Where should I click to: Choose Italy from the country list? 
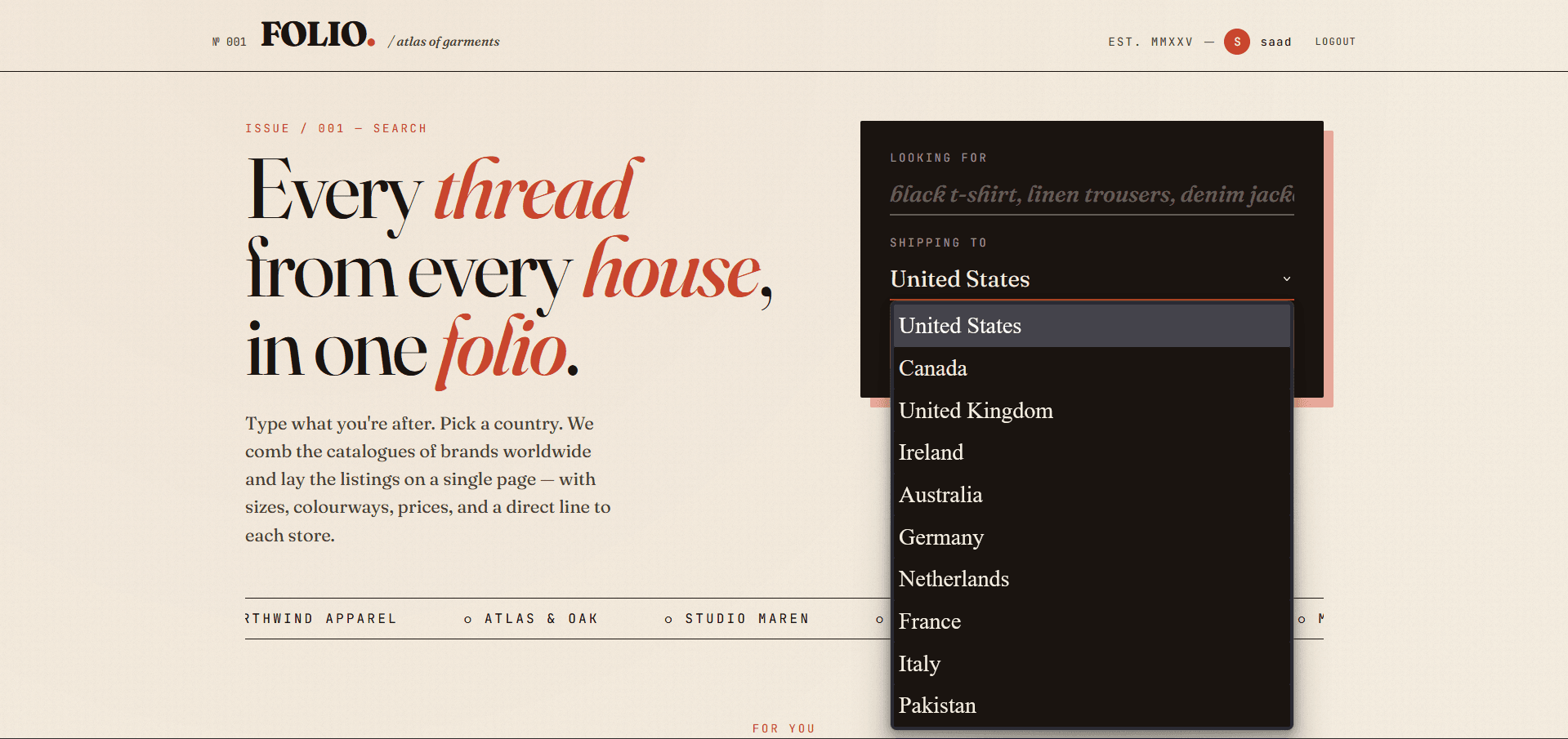[x=1092, y=664]
